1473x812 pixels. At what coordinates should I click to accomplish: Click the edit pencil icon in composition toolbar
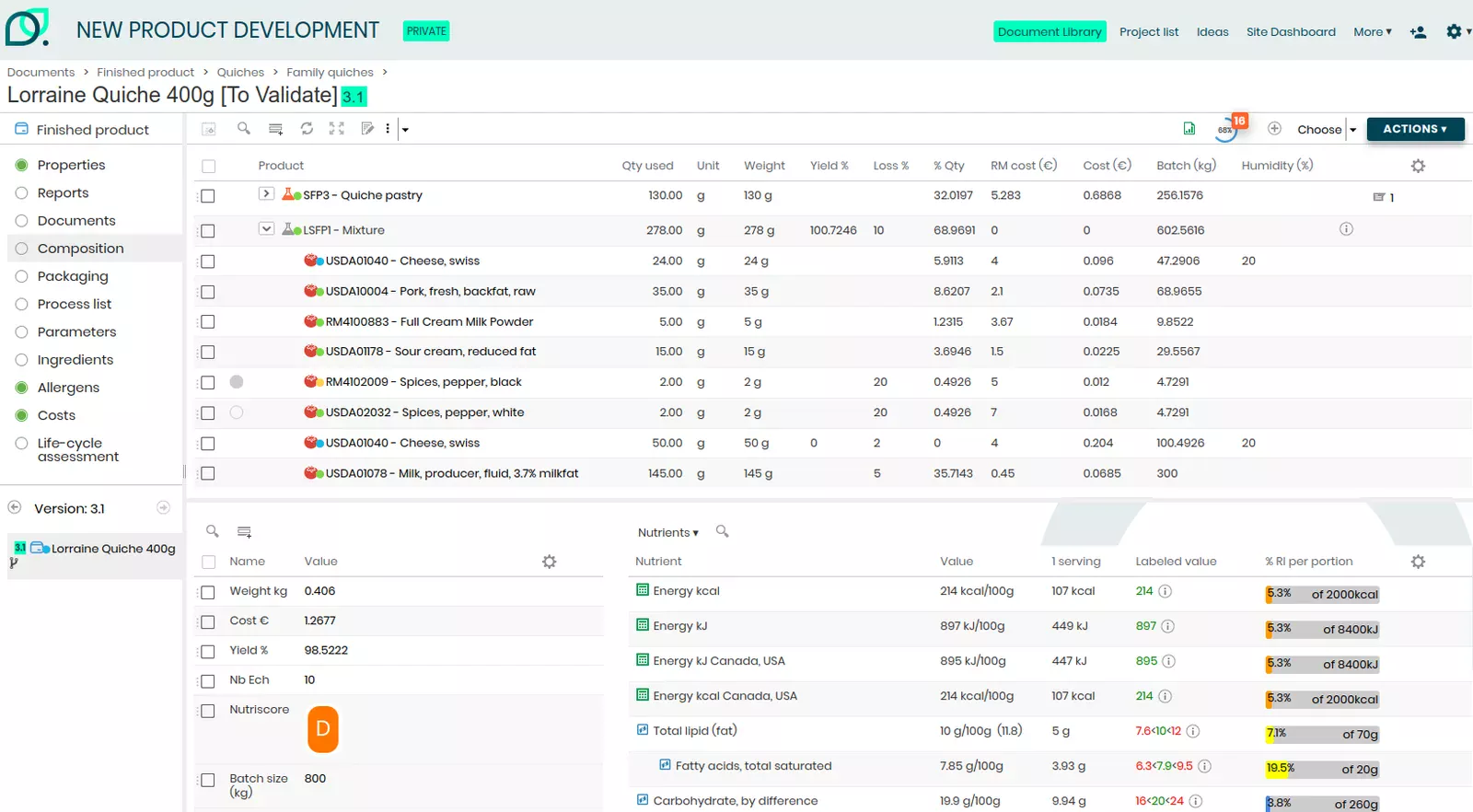[368, 129]
